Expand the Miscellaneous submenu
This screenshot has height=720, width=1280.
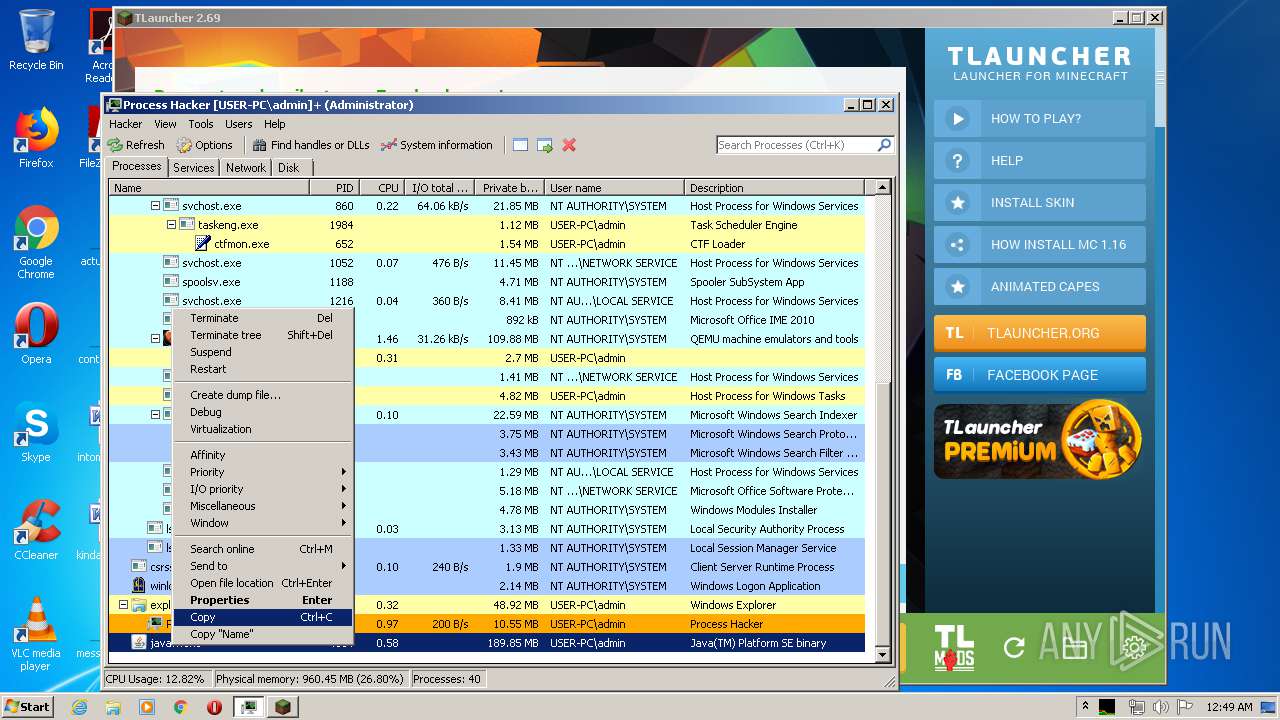pyautogui.click(x=262, y=506)
